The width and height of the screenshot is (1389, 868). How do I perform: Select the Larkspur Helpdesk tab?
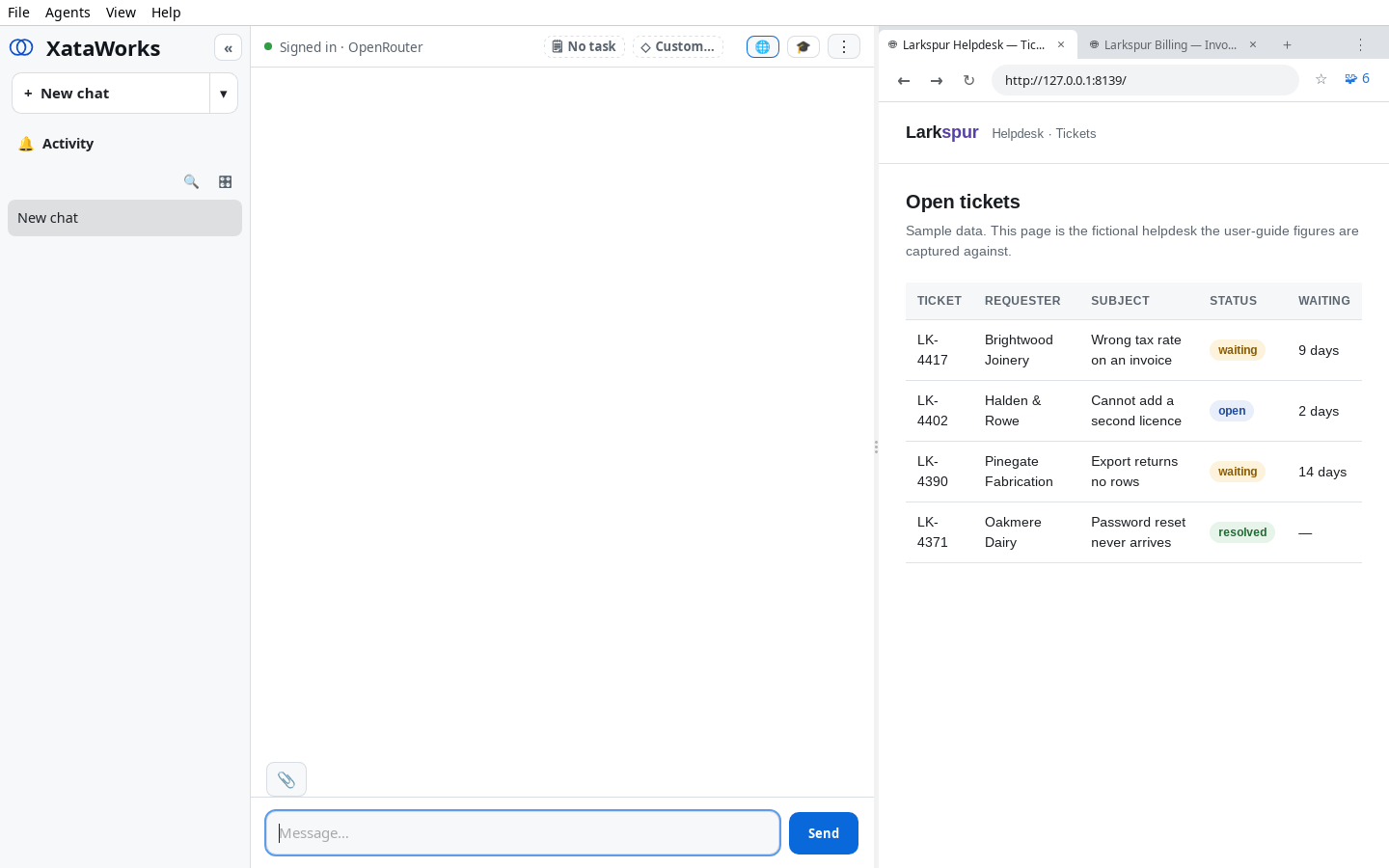(978, 44)
